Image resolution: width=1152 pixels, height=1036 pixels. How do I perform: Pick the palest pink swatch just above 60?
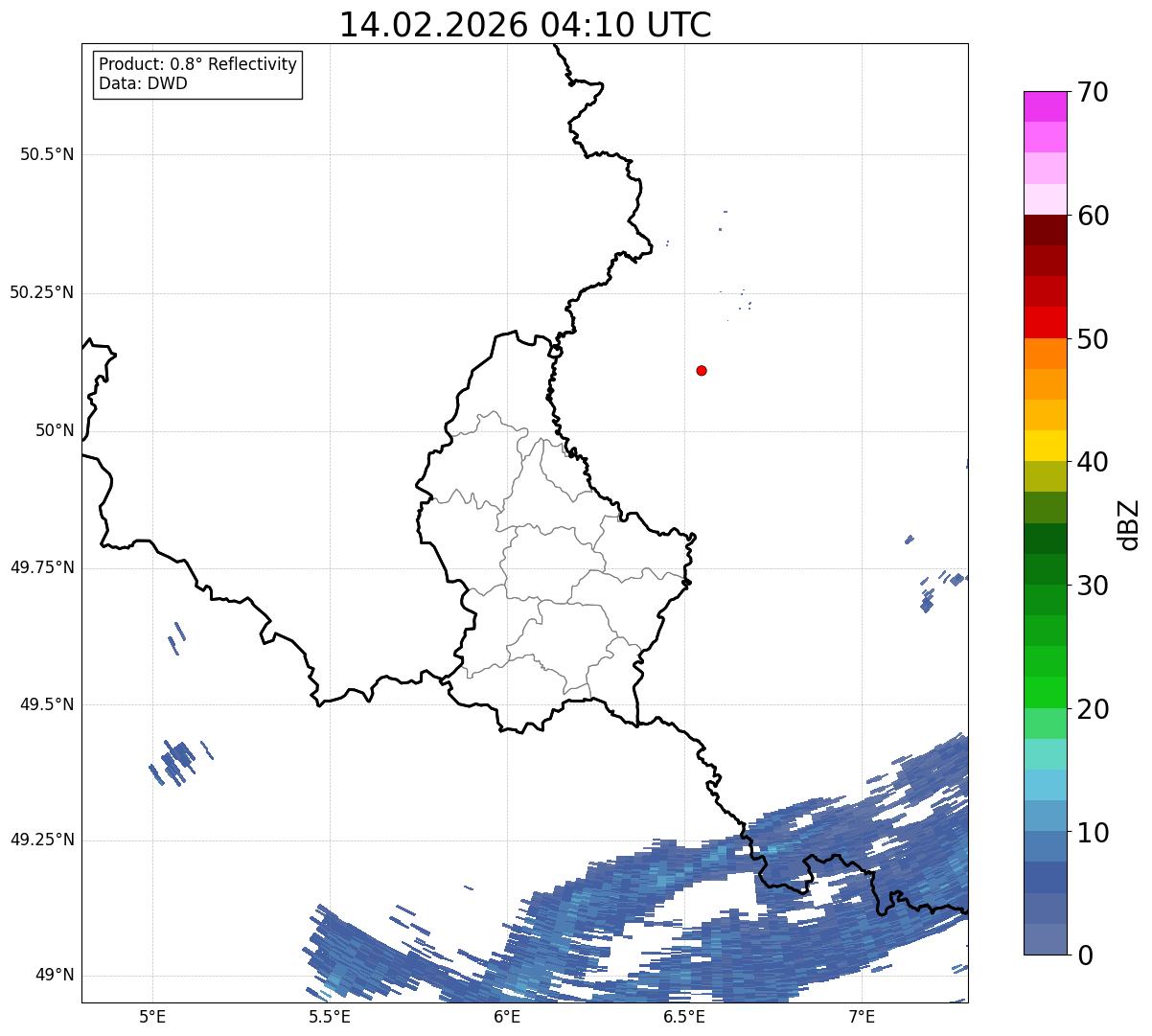tap(1045, 199)
